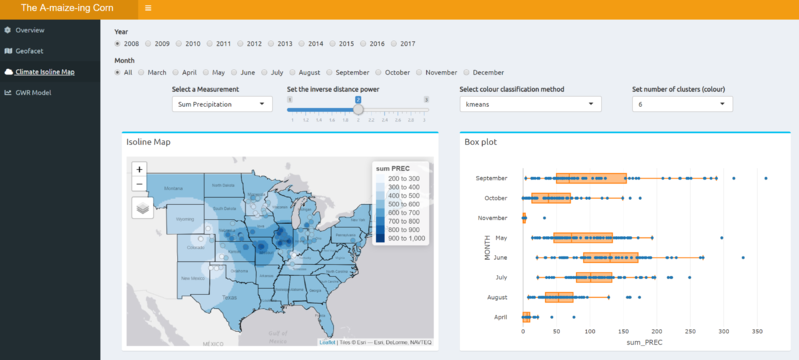Select month December
The image size is (799, 360).
(x=467, y=72)
